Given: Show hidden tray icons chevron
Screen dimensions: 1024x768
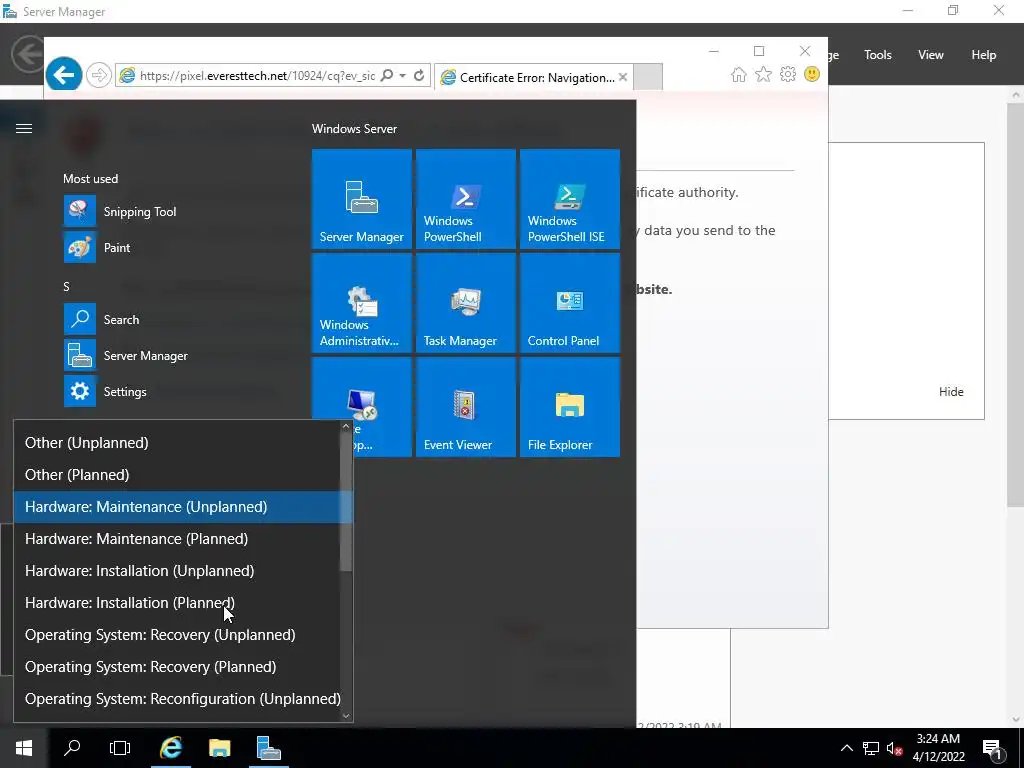Looking at the screenshot, I should tap(846, 748).
